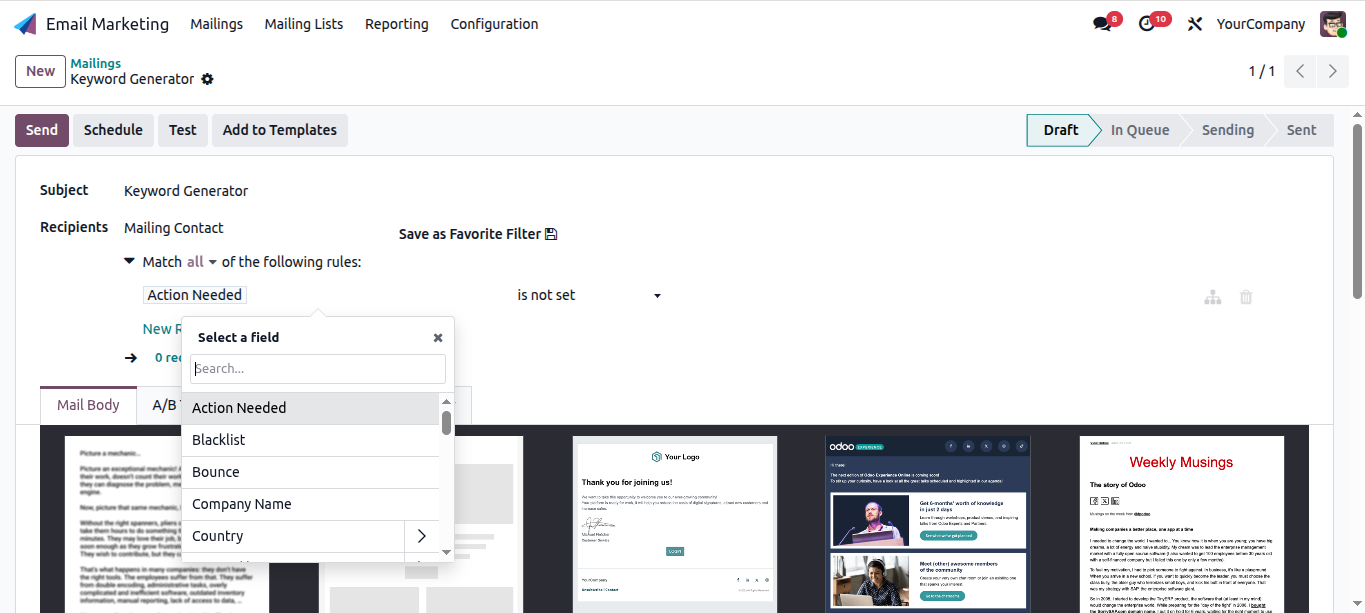Open the activities clock icon
1365x613 pixels.
[1147, 24]
